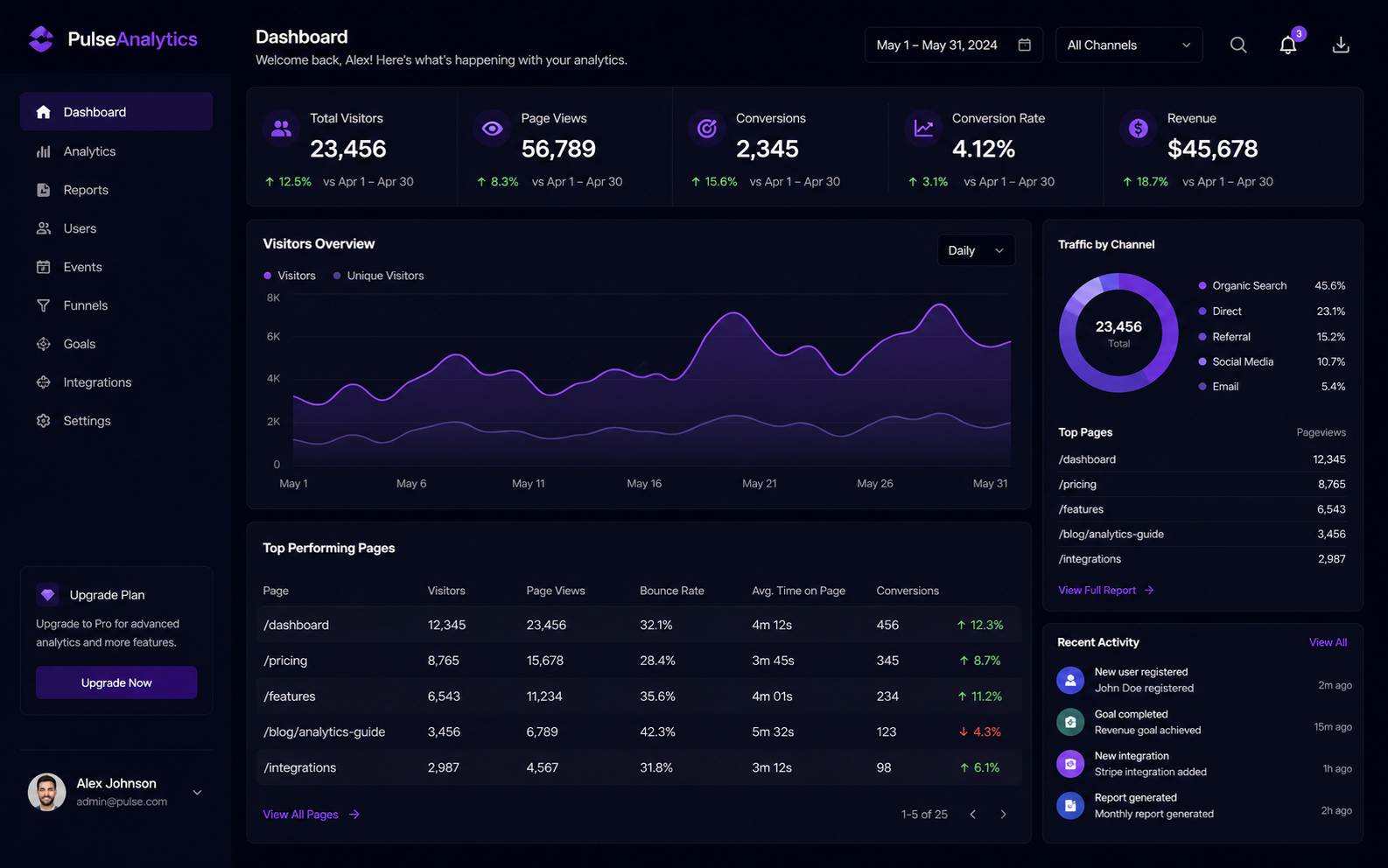Click the 1-5 of 25 pagination text
The image size is (1388, 868).
tap(924, 815)
